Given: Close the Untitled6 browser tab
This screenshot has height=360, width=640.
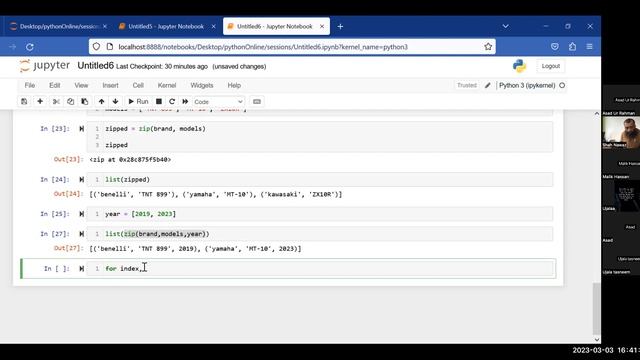Looking at the screenshot, I should (322, 27).
